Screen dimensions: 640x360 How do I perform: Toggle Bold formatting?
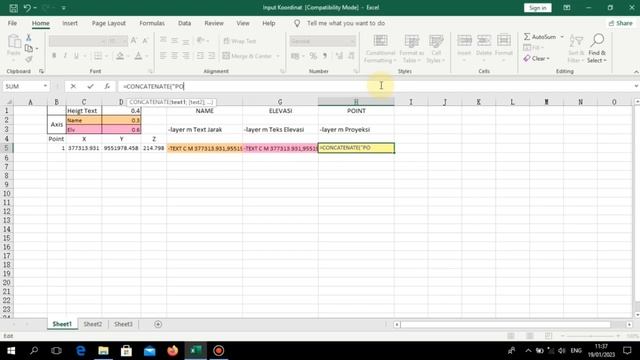(x=54, y=56)
